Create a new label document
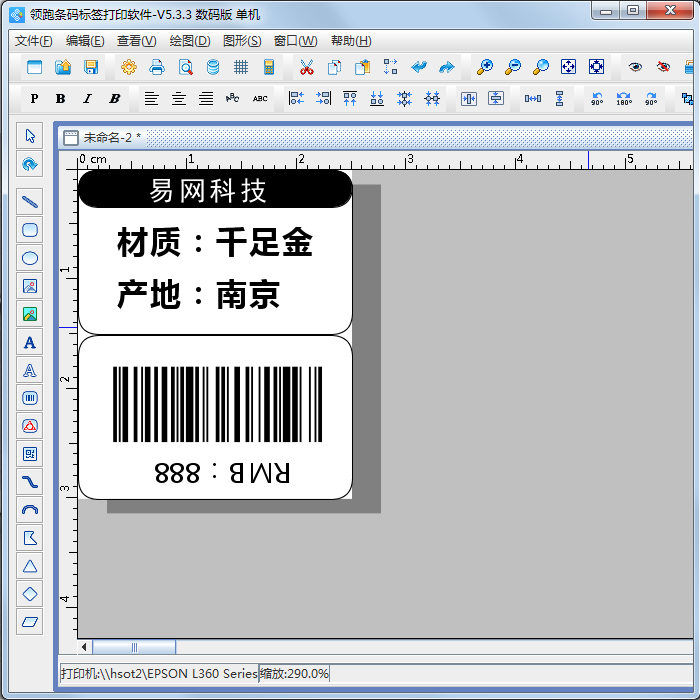The height and width of the screenshot is (700, 700). point(34,67)
